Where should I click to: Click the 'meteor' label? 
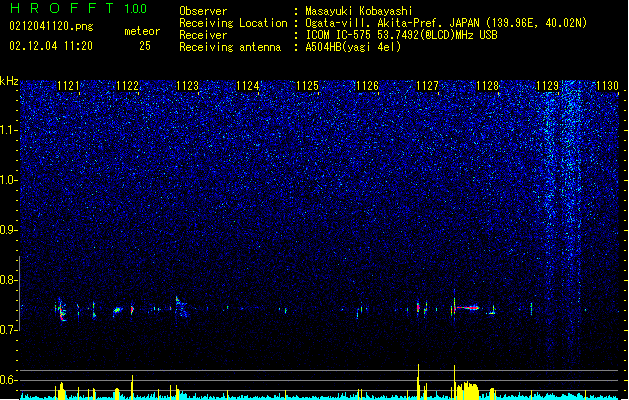point(142,31)
